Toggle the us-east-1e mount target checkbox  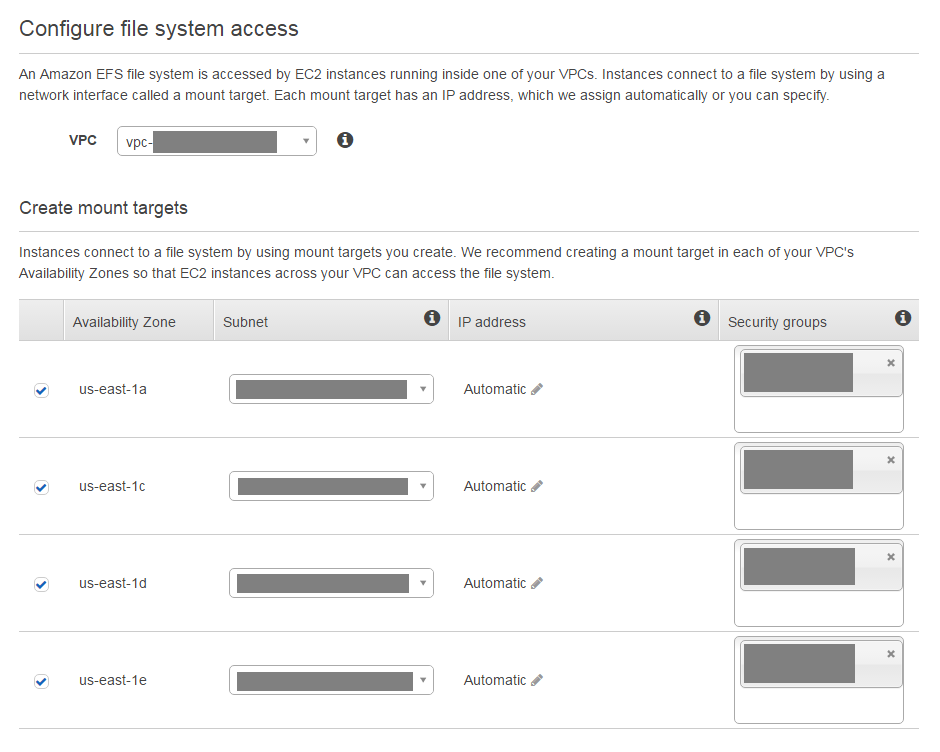(41, 681)
